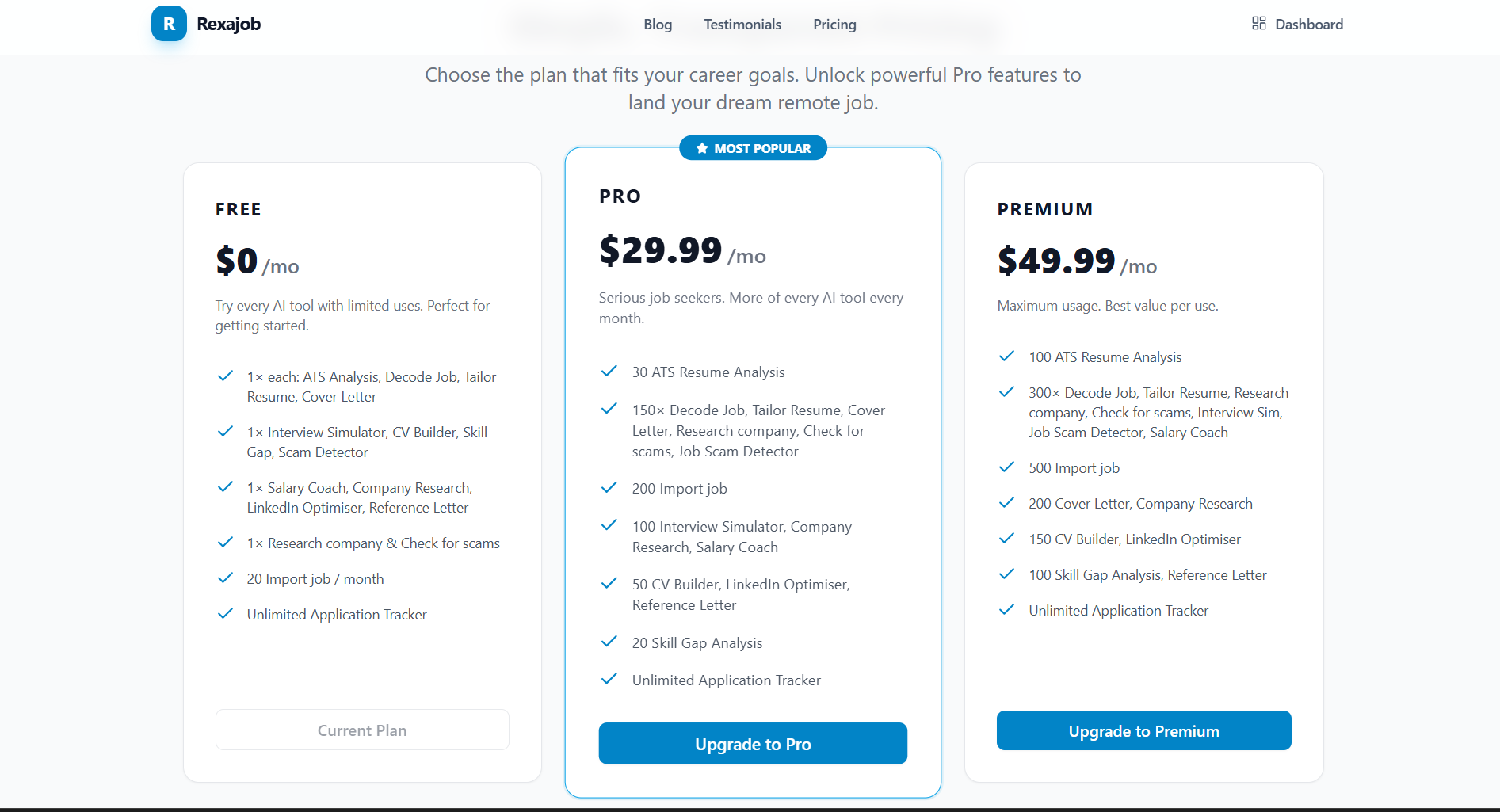The image size is (1500, 812).
Task: Click the Rexajob R logo icon
Action: (x=169, y=24)
